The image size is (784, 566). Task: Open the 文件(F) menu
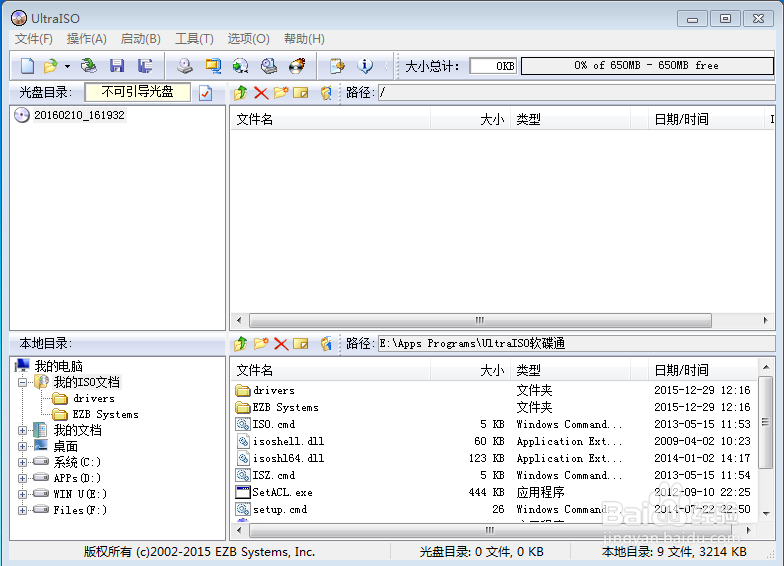[34, 39]
